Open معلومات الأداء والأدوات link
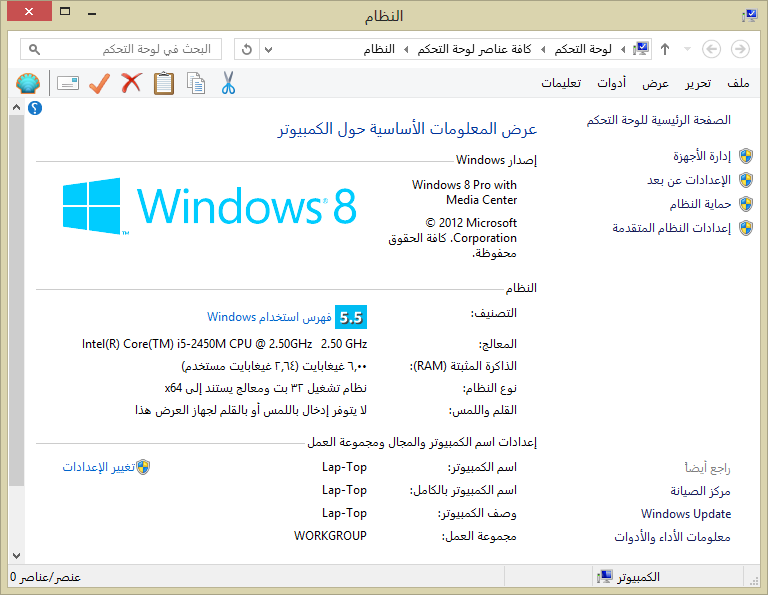This screenshot has height=595, width=768. coord(672,537)
